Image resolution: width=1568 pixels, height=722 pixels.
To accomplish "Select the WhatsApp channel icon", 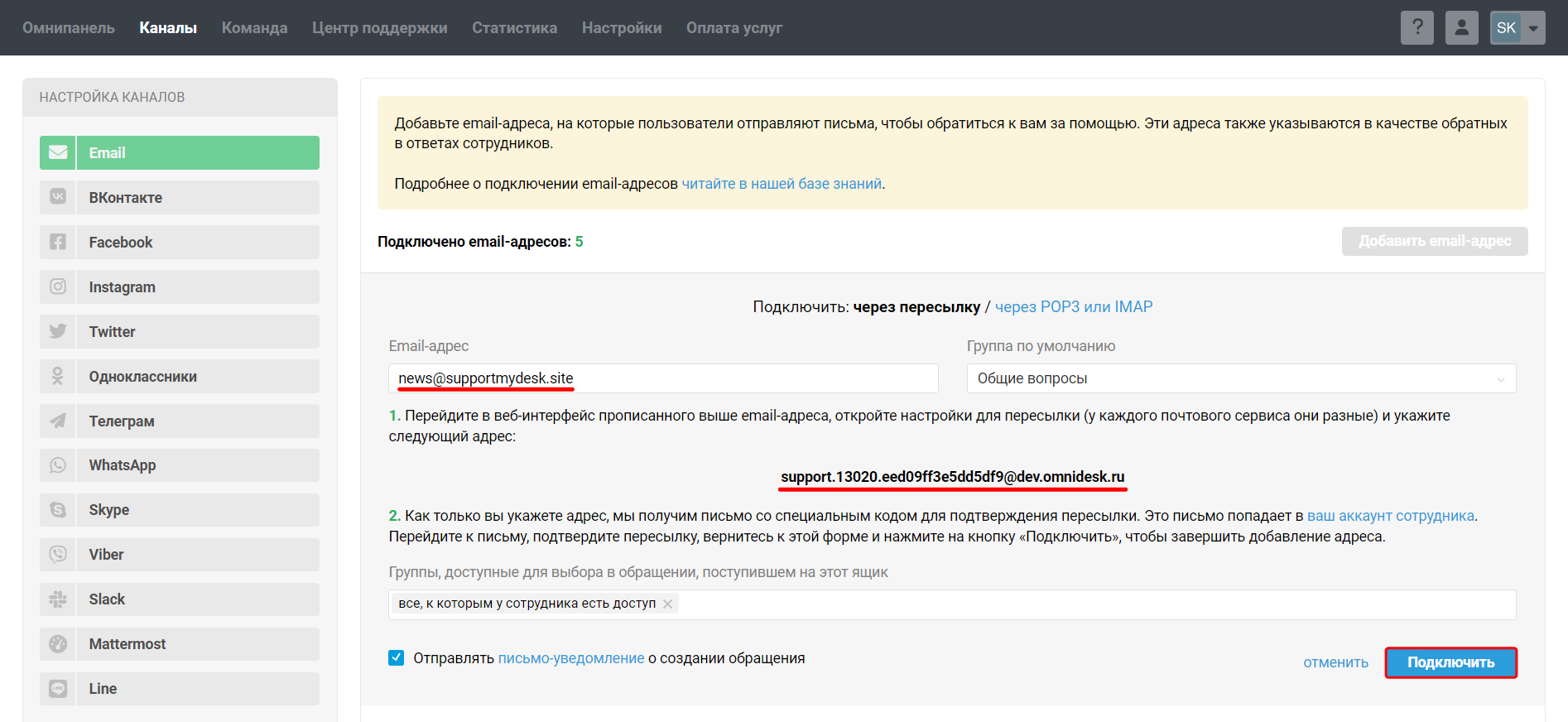I will 58,465.
